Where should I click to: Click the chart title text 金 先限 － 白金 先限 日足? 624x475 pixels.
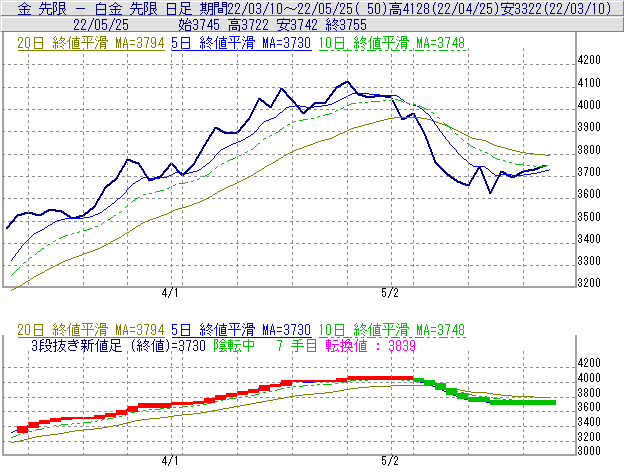coord(105,9)
